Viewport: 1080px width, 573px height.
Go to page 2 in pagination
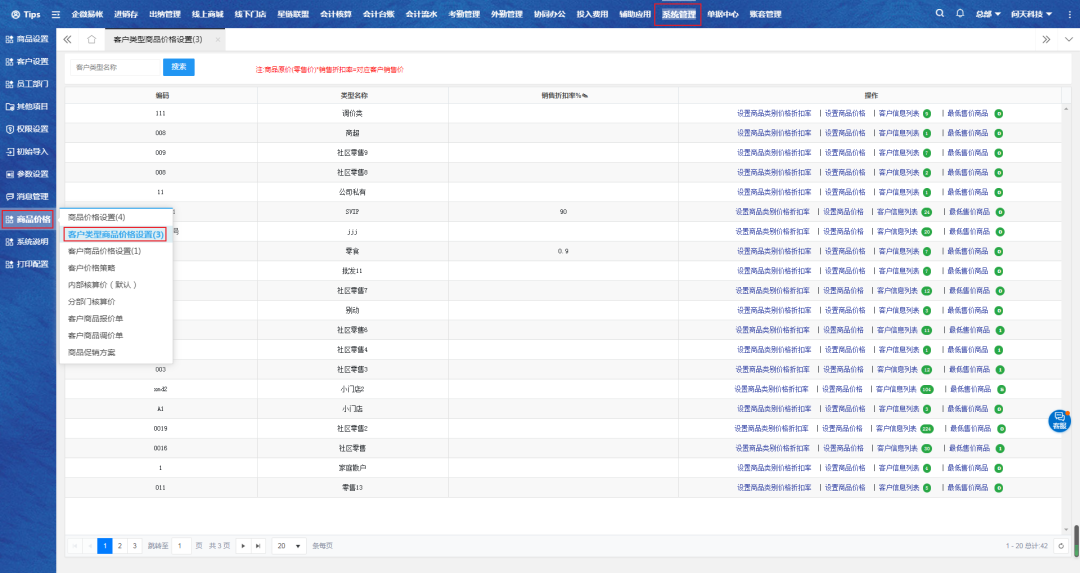pos(120,546)
